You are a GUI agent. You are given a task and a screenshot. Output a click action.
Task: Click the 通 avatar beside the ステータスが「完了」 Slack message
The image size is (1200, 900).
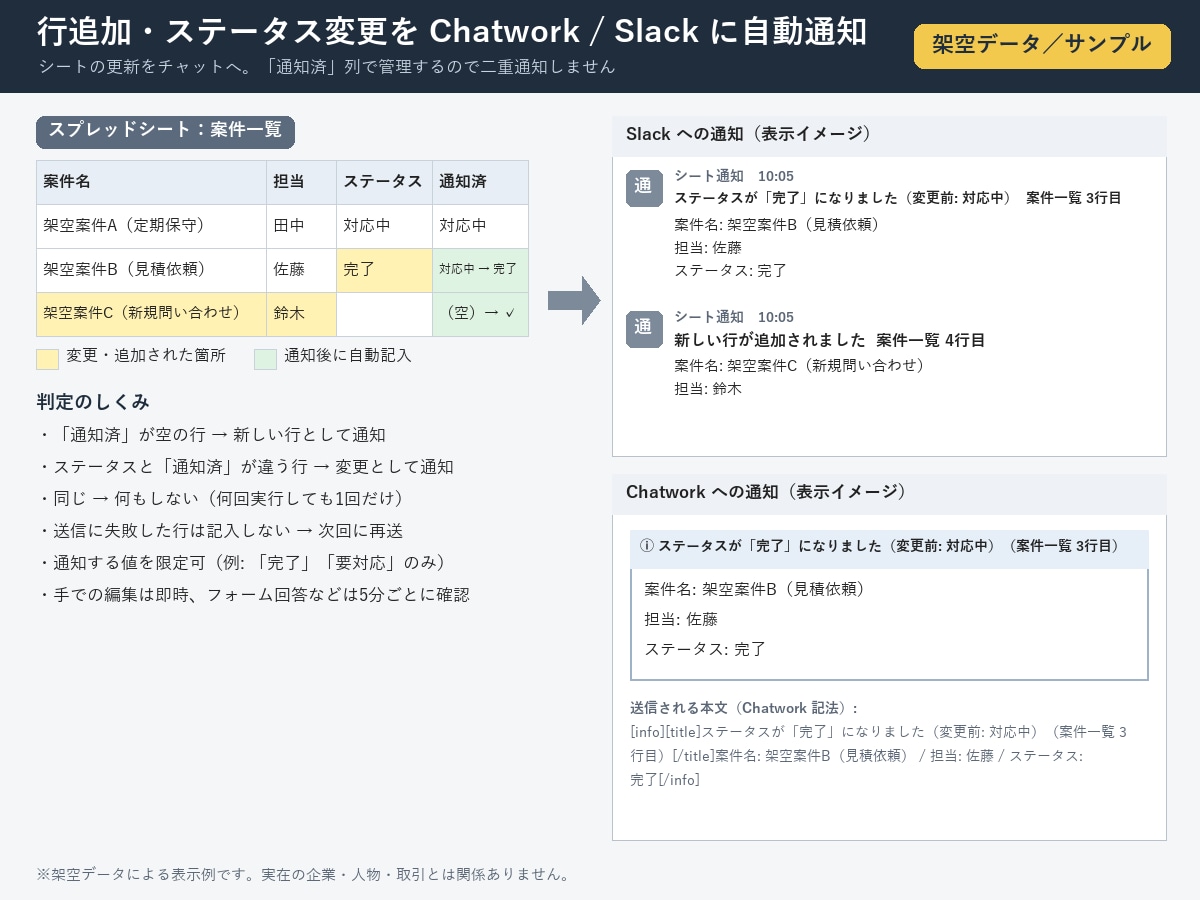pos(643,187)
